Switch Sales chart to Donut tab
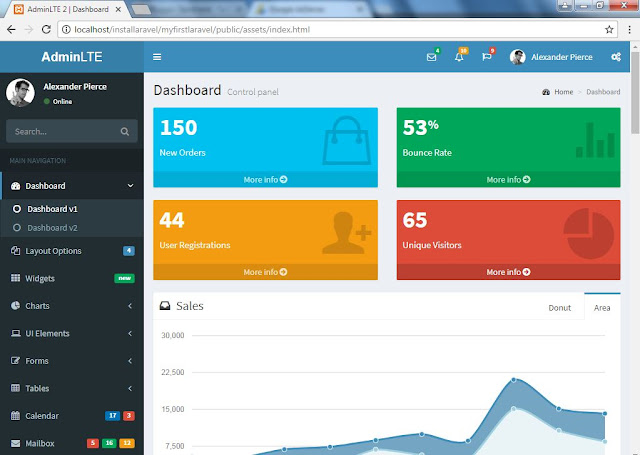The height and width of the screenshot is (455, 640). [x=559, y=308]
